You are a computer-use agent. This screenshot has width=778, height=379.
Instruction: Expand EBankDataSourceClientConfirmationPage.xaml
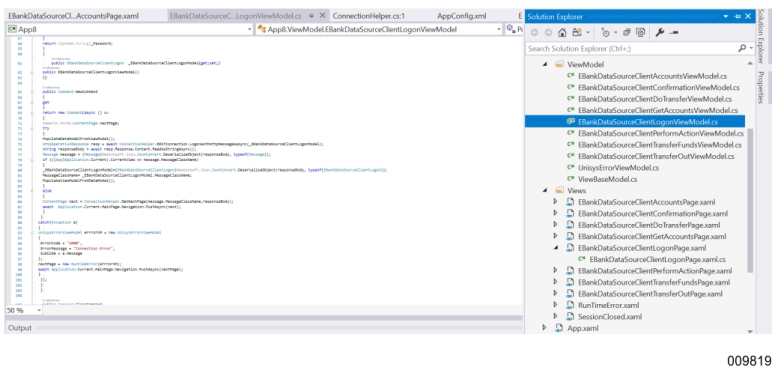click(555, 213)
